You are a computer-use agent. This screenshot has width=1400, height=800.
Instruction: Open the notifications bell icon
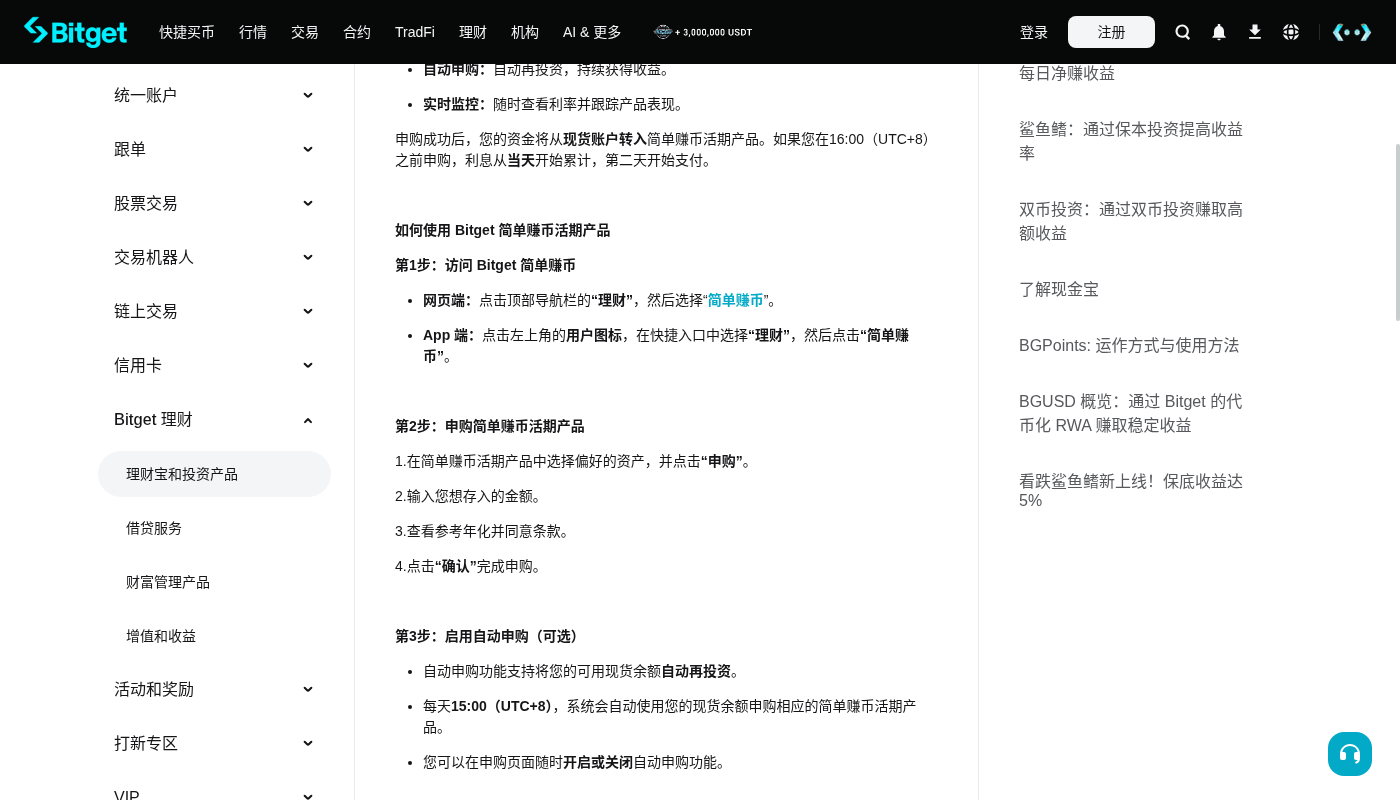pyautogui.click(x=1219, y=32)
